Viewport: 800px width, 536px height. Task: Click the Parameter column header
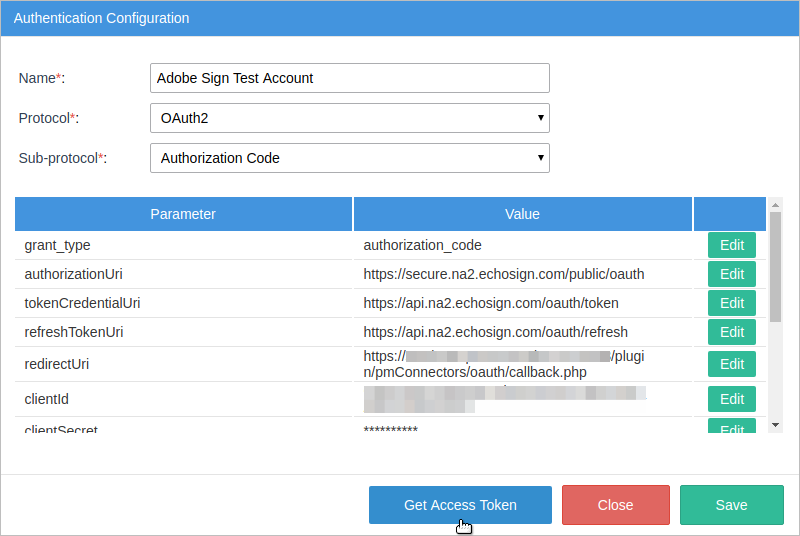point(183,214)
